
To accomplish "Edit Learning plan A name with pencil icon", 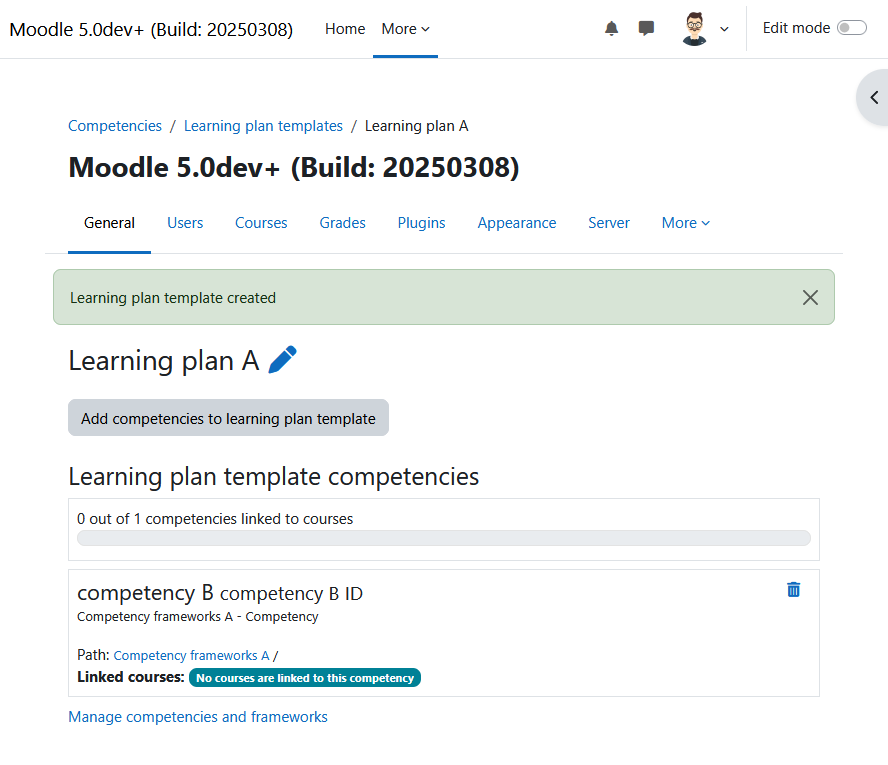I will (x=282, y=360).
